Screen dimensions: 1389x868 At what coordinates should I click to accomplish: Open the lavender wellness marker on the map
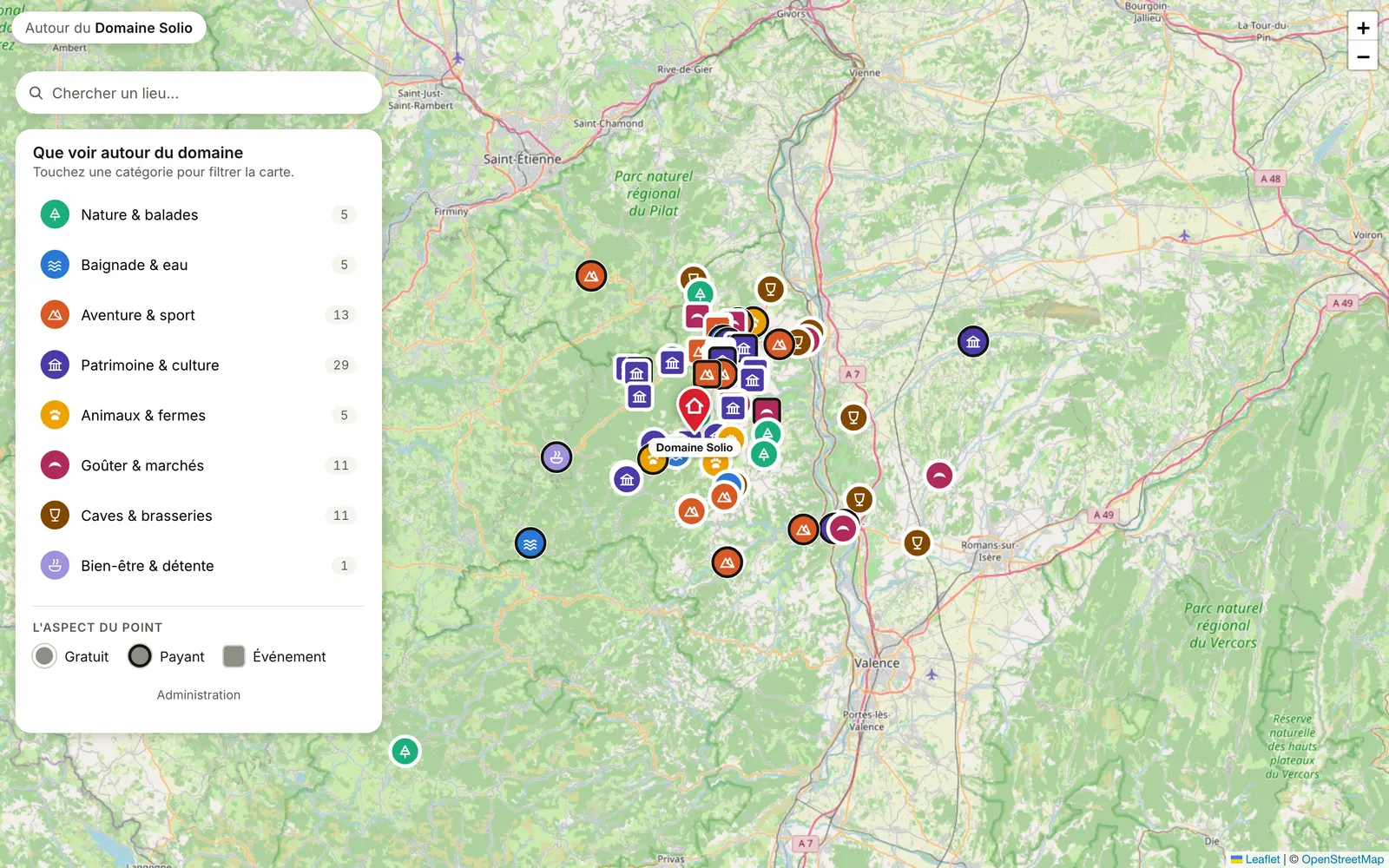[556, 457]
